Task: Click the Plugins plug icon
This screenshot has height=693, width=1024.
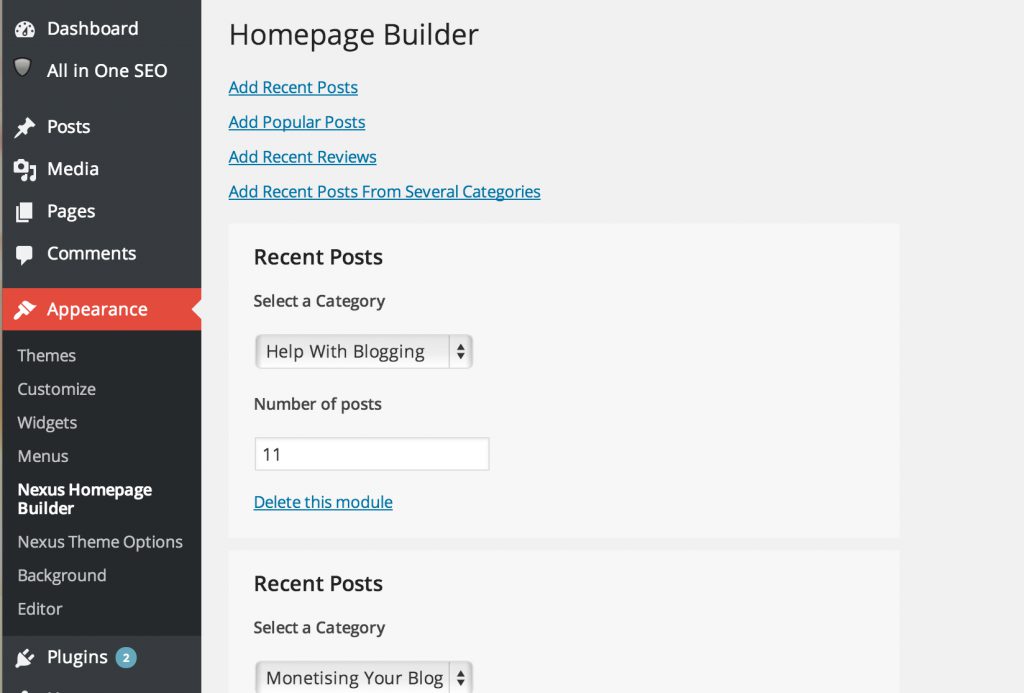Action: [24, 658]
